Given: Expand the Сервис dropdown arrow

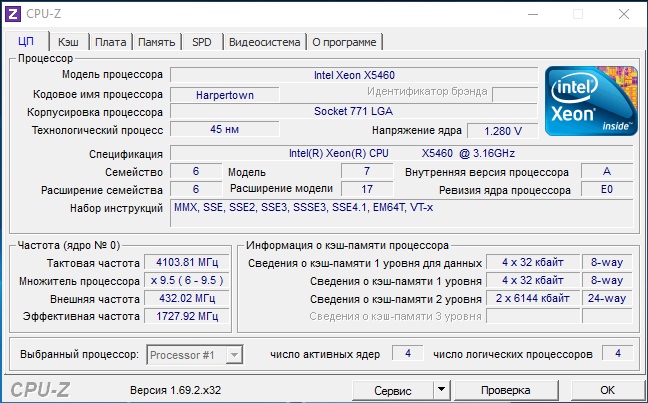Looking at the screenshot, I should (x=441, y=390).
